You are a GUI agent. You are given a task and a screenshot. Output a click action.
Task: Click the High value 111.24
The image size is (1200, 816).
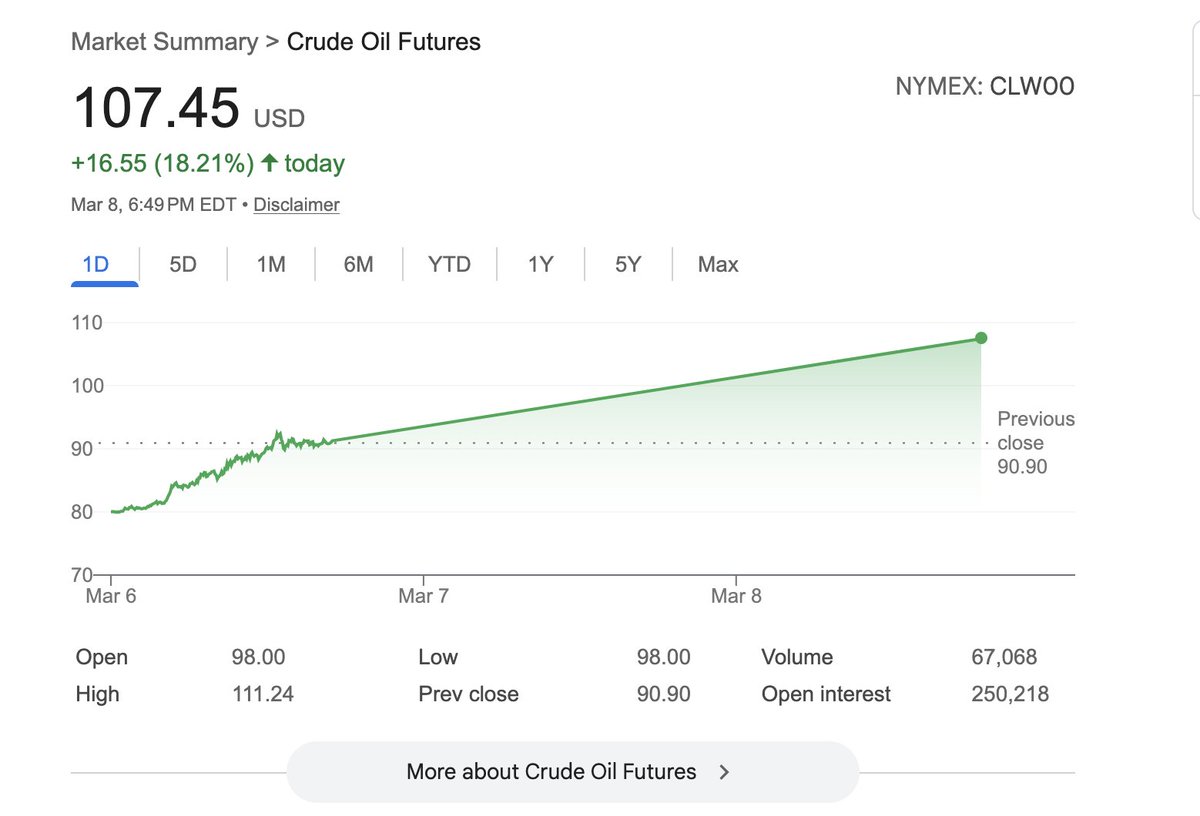262,694
